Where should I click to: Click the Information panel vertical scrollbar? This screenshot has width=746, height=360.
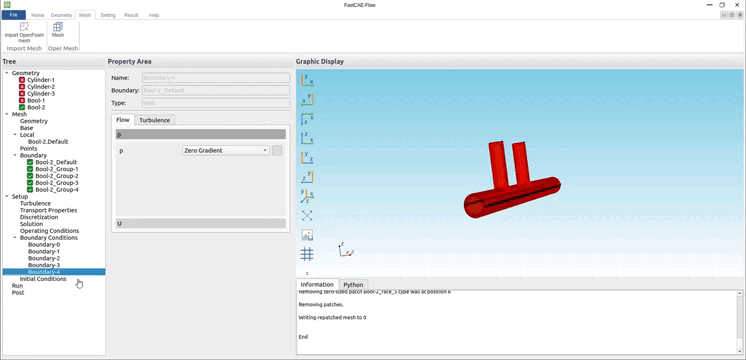(739, 322)
